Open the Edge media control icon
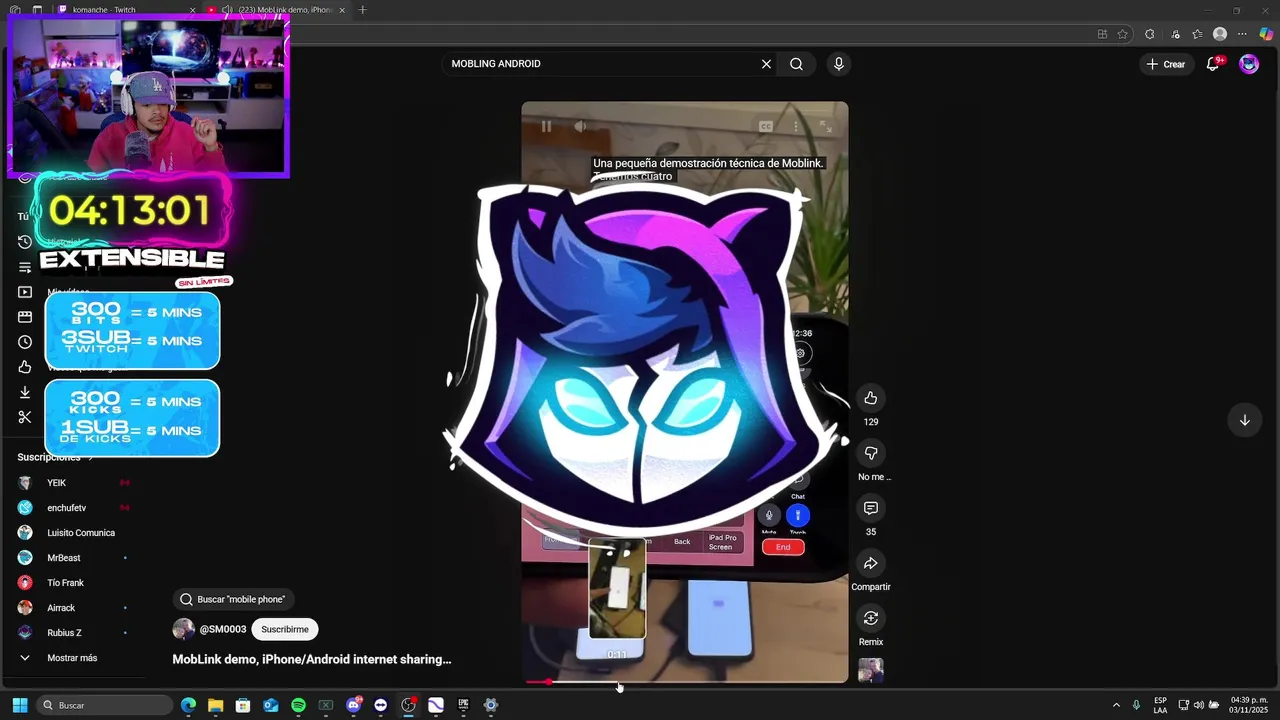1280x720 pixels. click(1175, 34)
